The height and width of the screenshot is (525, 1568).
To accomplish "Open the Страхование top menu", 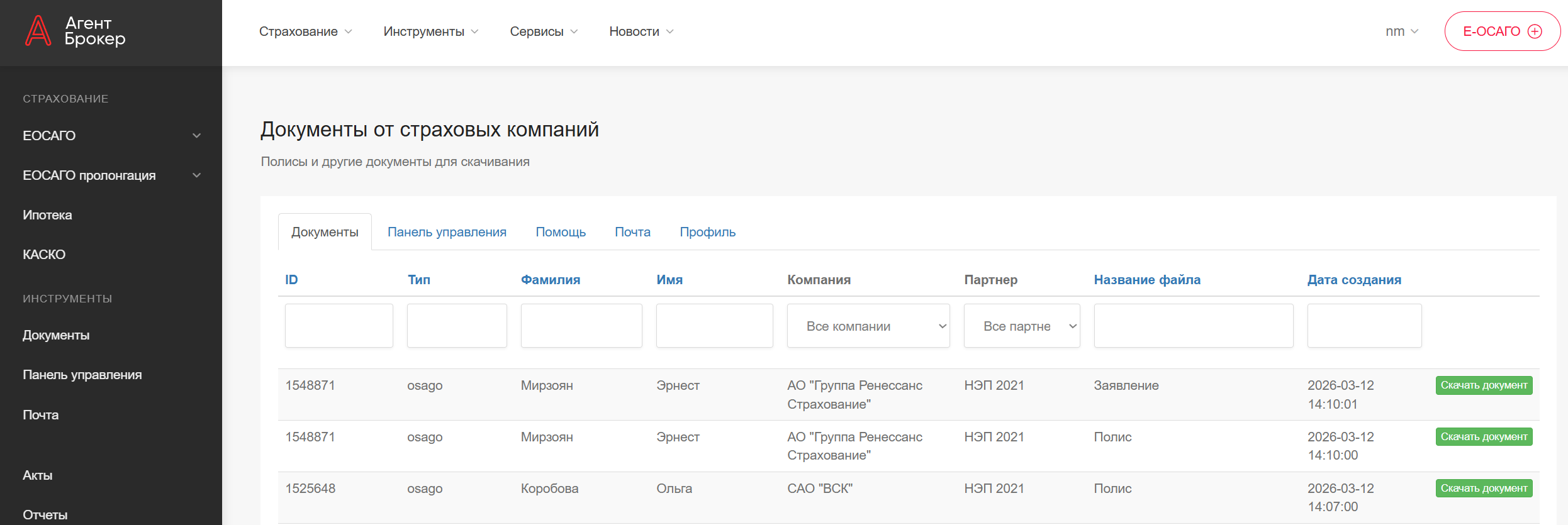I will pyautogui.click(x=305, y=31).
